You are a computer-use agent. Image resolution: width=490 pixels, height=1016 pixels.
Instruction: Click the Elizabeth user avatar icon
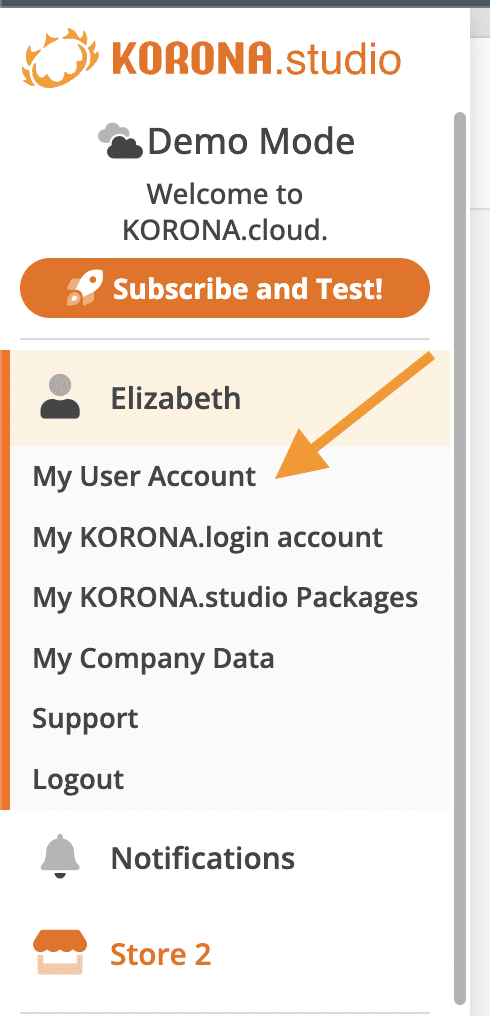point(60,397)
